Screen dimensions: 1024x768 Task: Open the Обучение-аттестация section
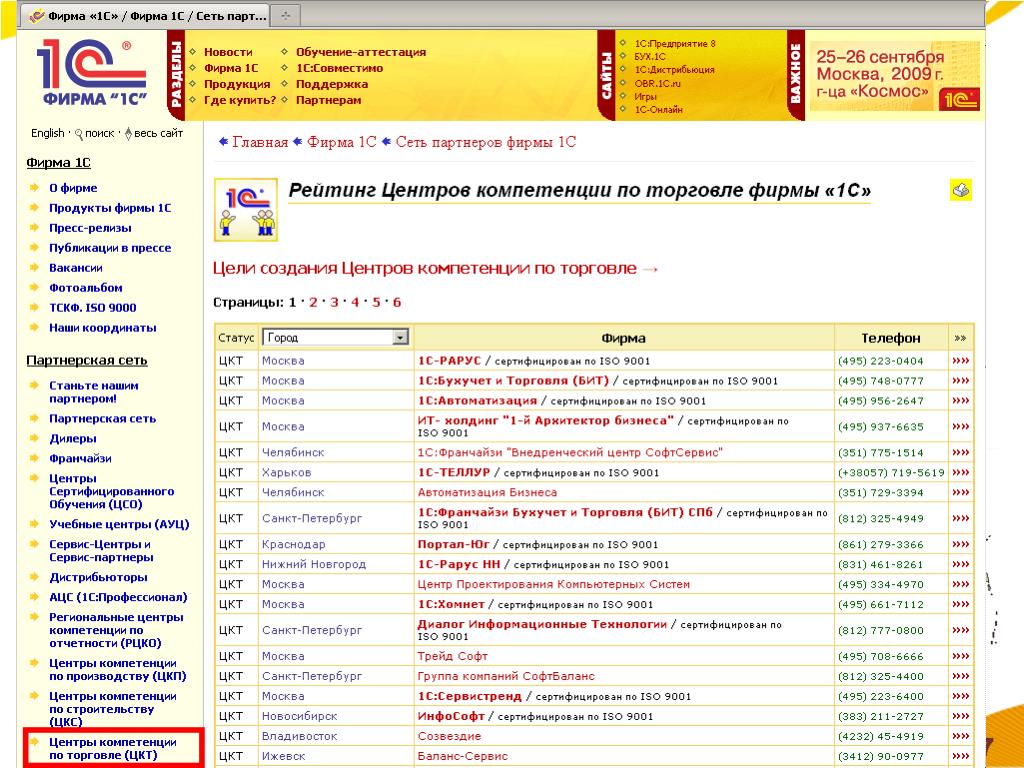[x=360, y=52]
